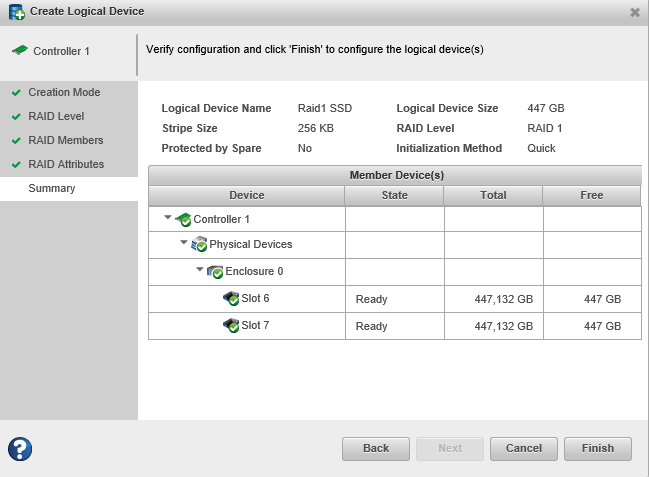Collapse the Enclosure 0 tree node

tap(199, 270)
